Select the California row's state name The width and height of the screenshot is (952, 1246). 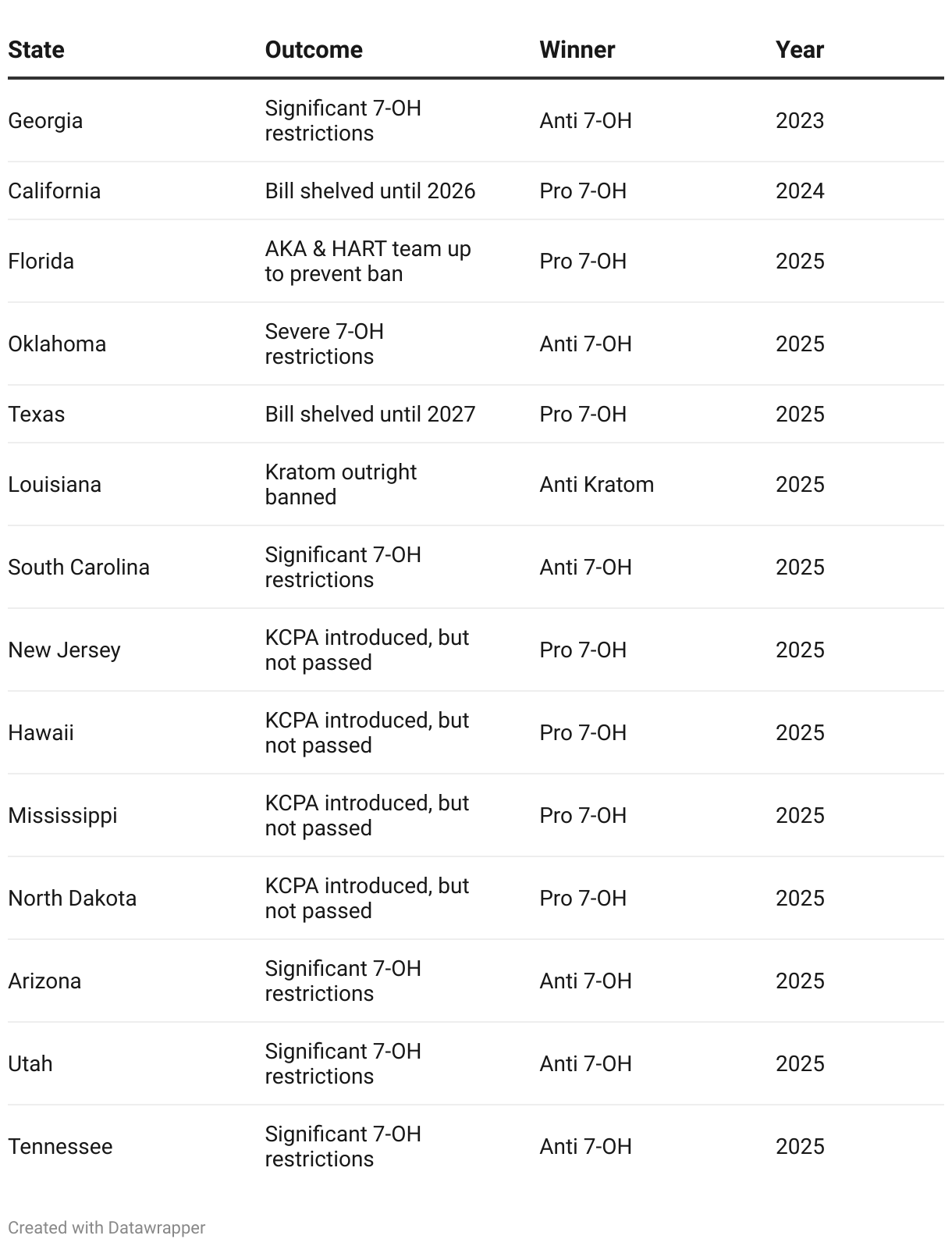coord(54,191)
